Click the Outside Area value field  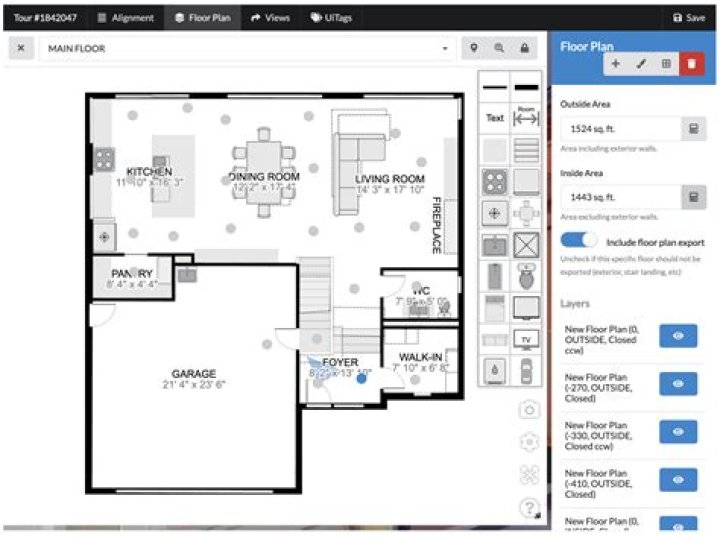click(621, 129)
